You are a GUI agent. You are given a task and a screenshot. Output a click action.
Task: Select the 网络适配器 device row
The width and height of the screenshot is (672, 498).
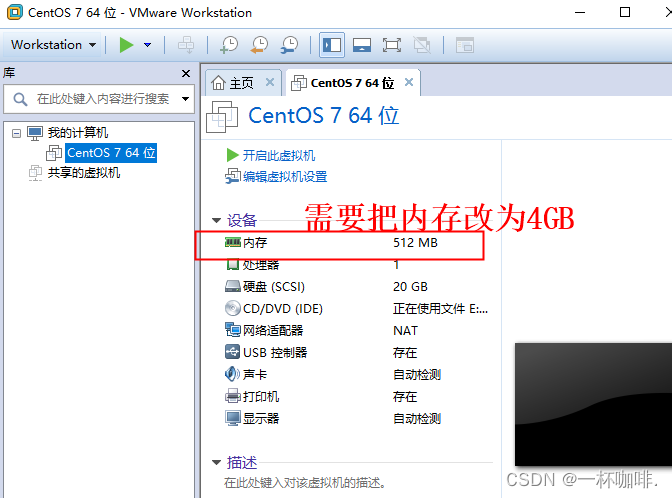coord(356,330)
